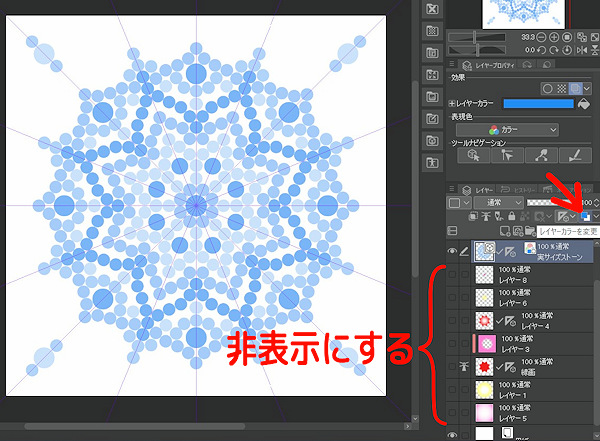Open the mask enable dropdown arrow
Viewport: 600px width, 441px height.
(x=549, y=217)
